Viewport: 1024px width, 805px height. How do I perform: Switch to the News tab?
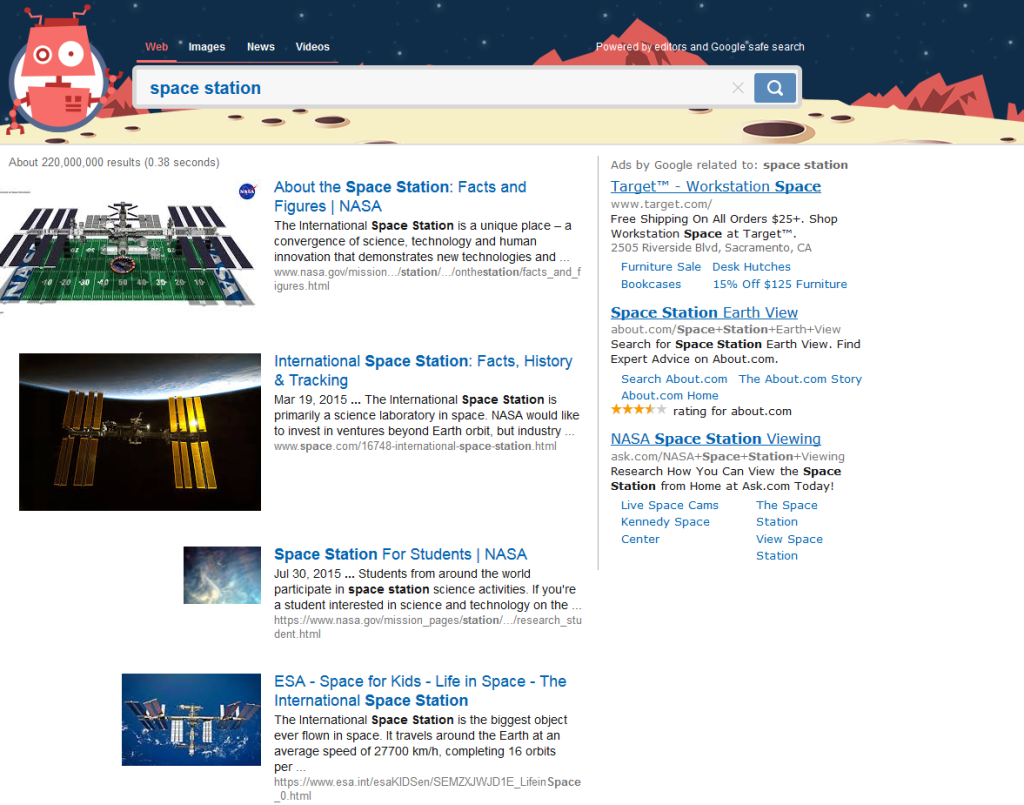[x=261, y=47]
